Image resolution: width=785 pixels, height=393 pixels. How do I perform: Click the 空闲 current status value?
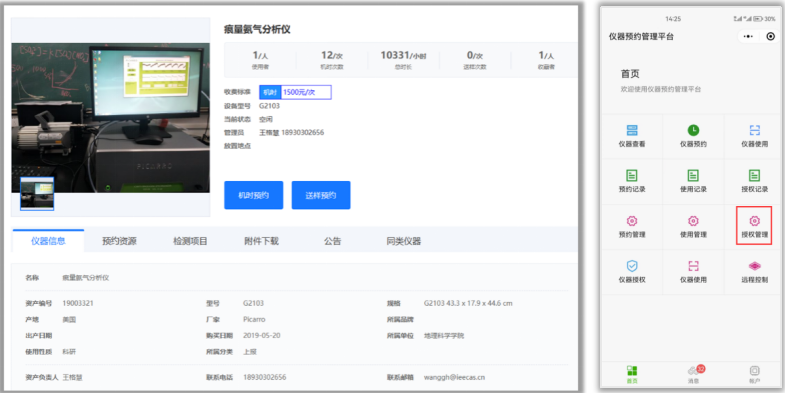pos(266,119)
